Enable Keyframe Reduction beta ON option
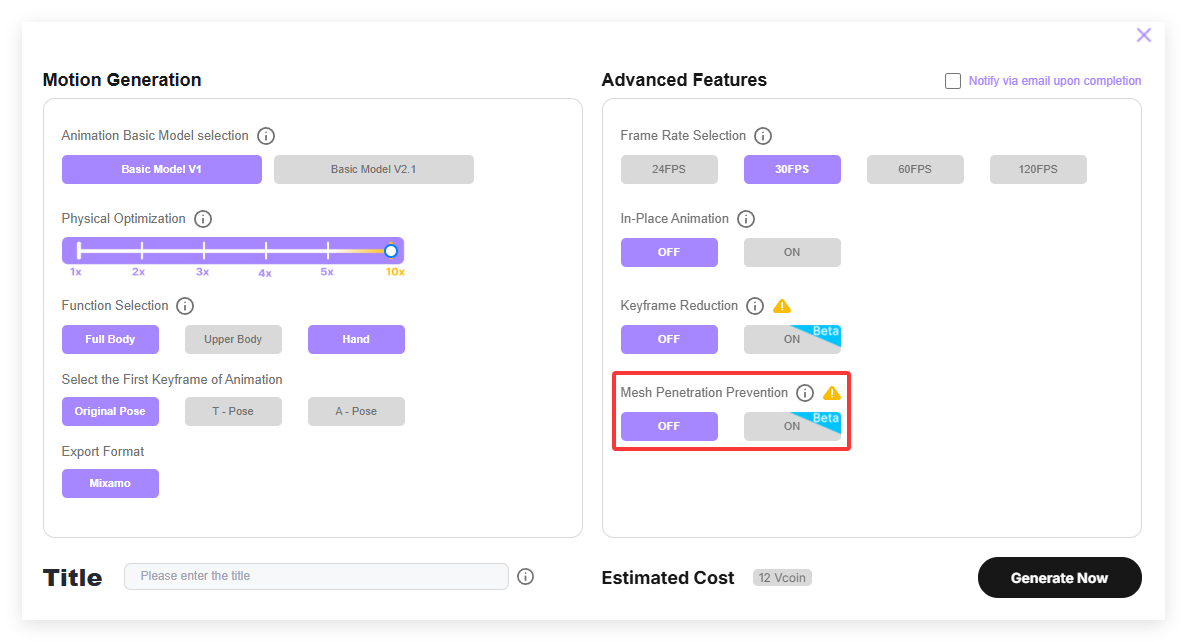This screenshot has height=642, width=1187. [792, 339]
